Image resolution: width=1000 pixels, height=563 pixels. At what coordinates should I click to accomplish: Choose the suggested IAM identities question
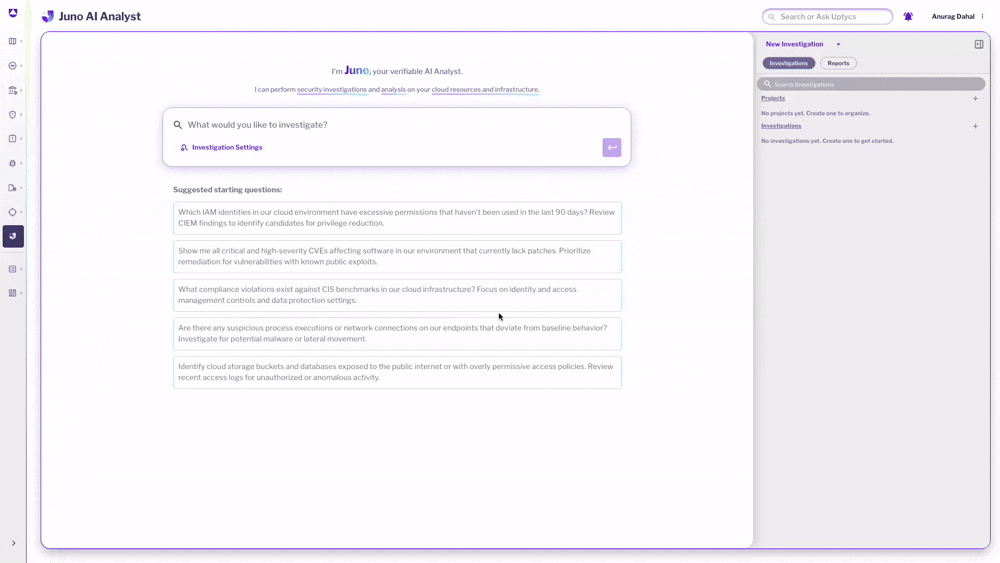tap(397, 218)
